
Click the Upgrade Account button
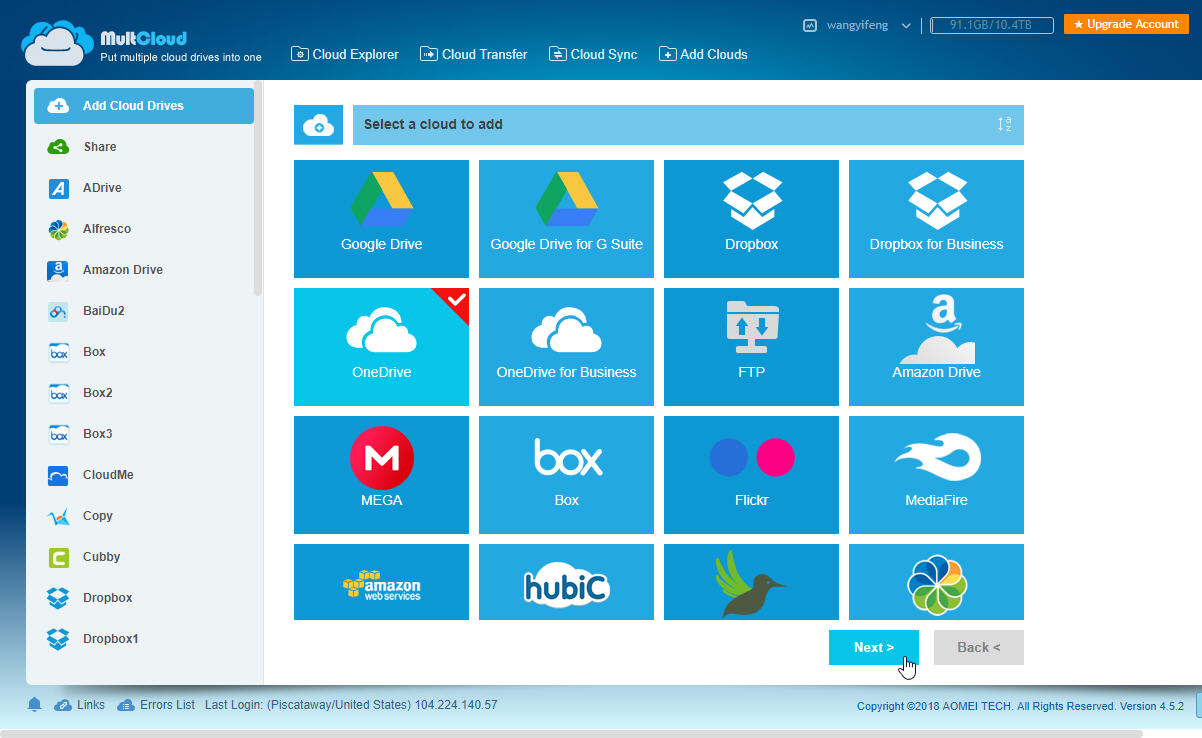(x=1126, y=24)
